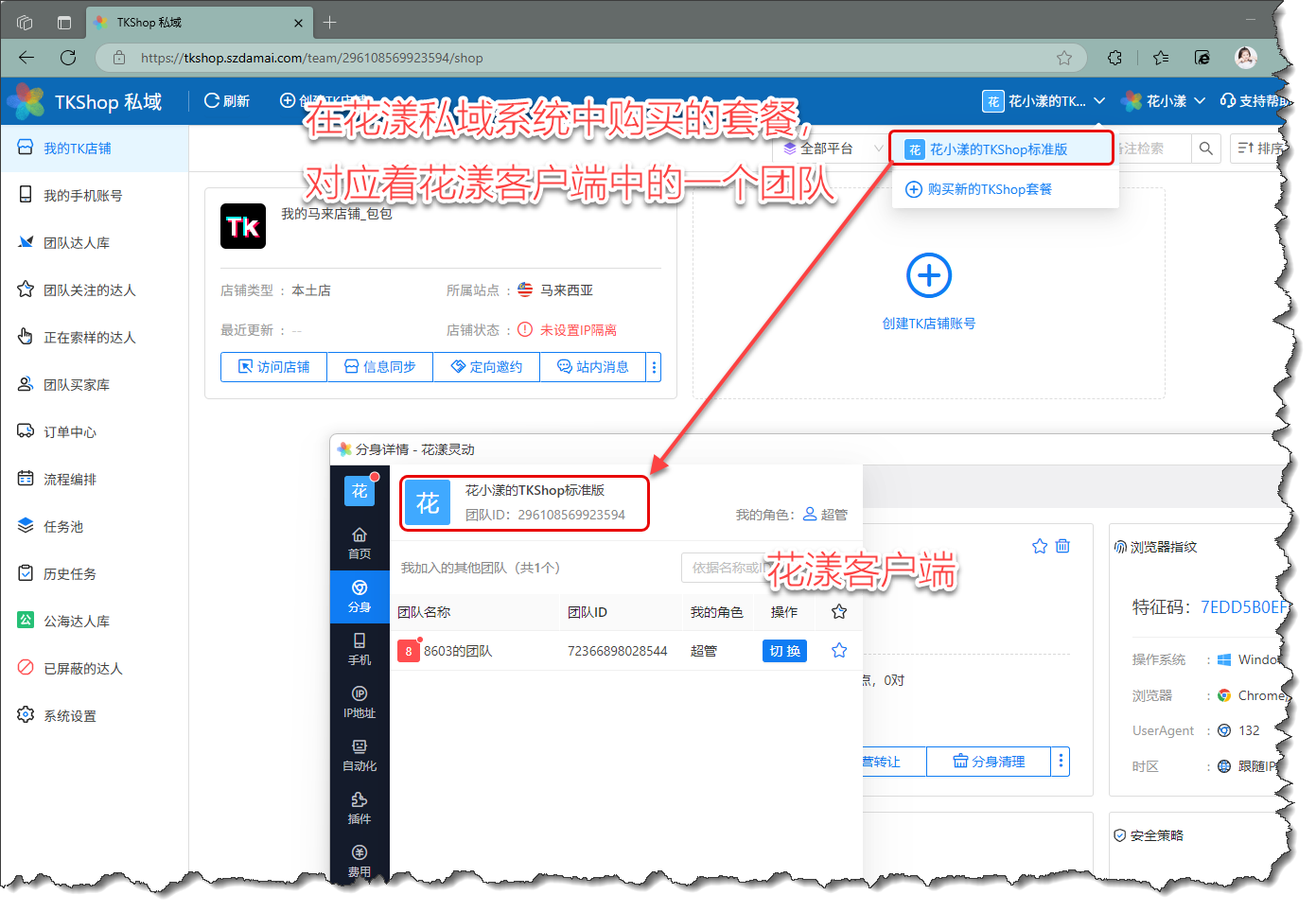This screenshot has width=1316, height=912.
Task: Click browser back arrow
Action: pyautogui.click(x=26, y=58)
